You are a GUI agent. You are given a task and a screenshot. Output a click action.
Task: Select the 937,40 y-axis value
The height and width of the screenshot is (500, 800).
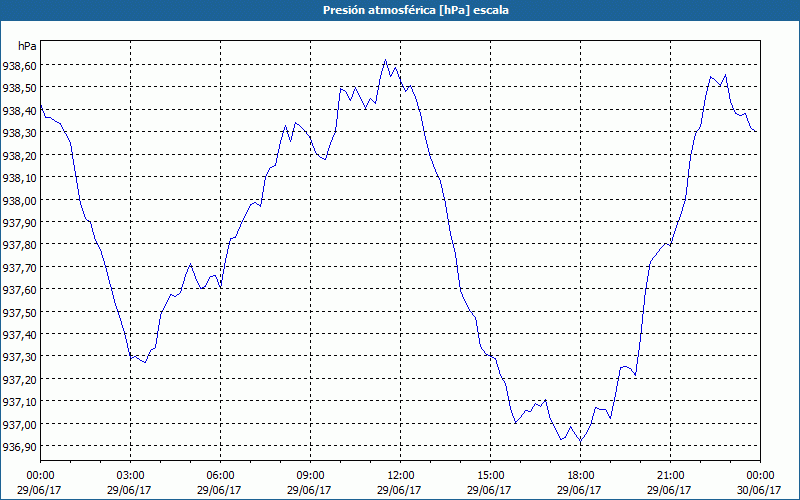click(x=19, y=335)
